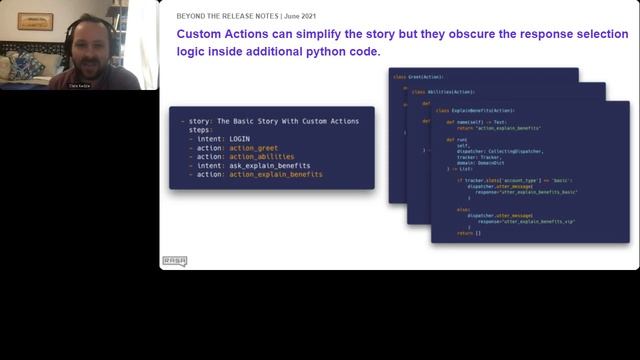Click the 'def name(self) -> Text:' line
640x360 pixels.
(x=476, y=122)
